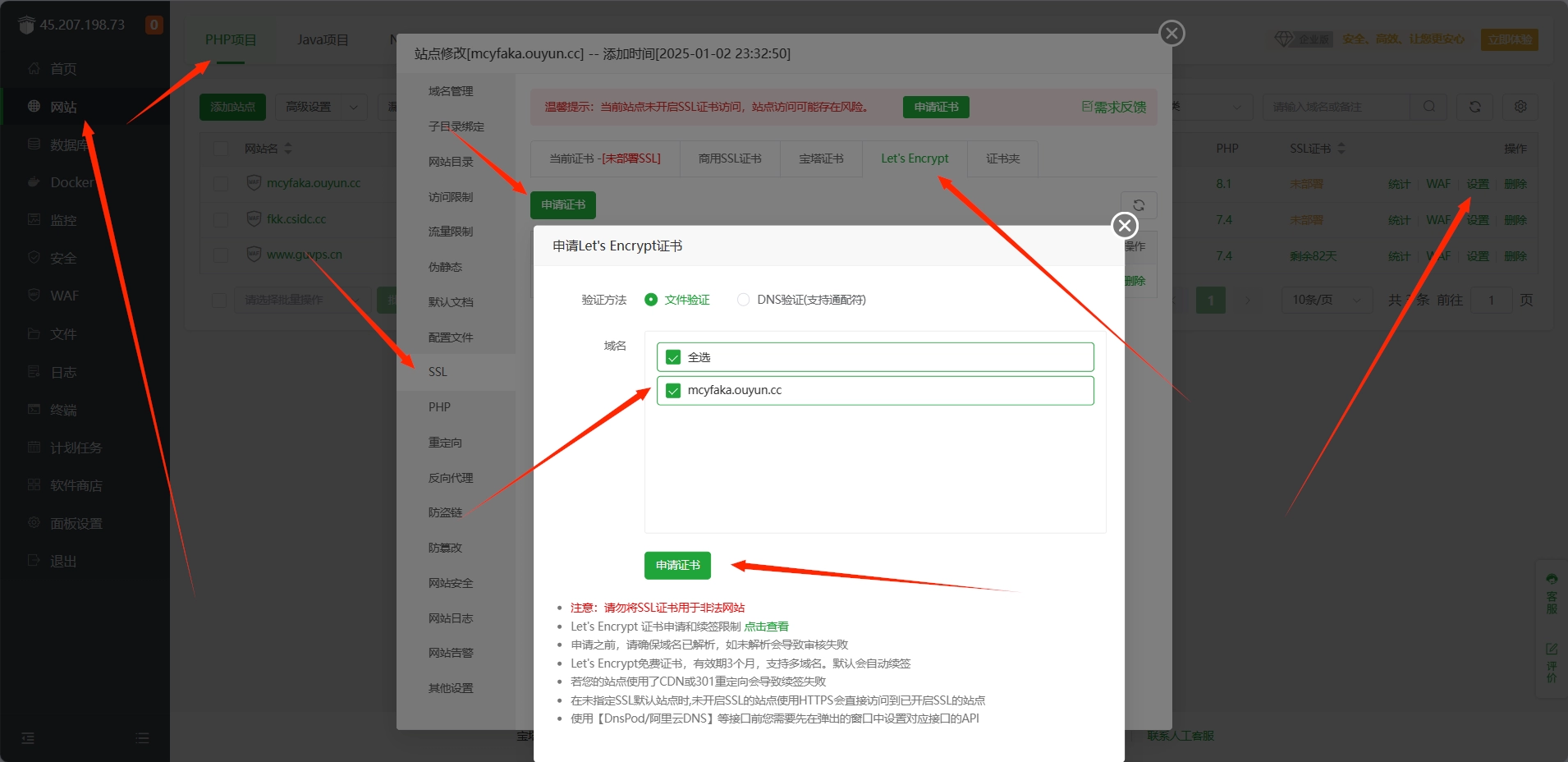Click the WAF shield icon beside mcyfaka.ouyun.cc
The width and height of the screenshot is (1568, 762).
click(254, 182)
